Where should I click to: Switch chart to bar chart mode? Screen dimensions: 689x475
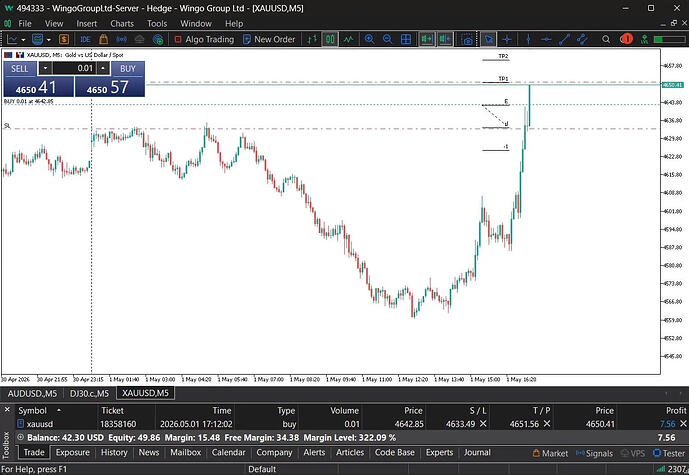coord(312,40)
